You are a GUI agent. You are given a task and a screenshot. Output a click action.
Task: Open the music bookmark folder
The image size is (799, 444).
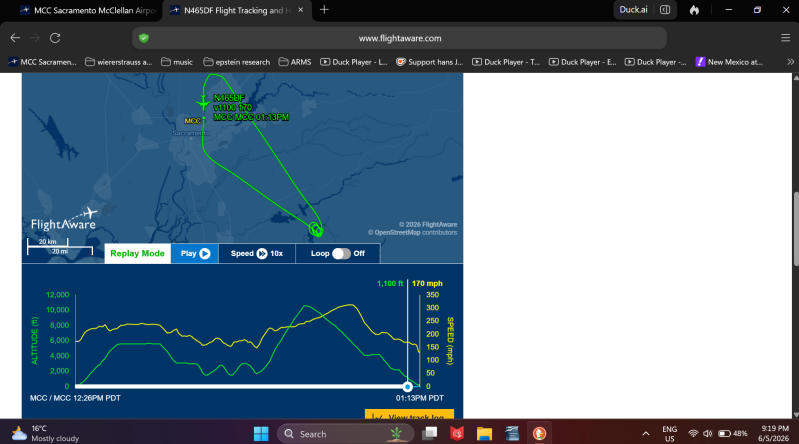[x=177, y=62]
